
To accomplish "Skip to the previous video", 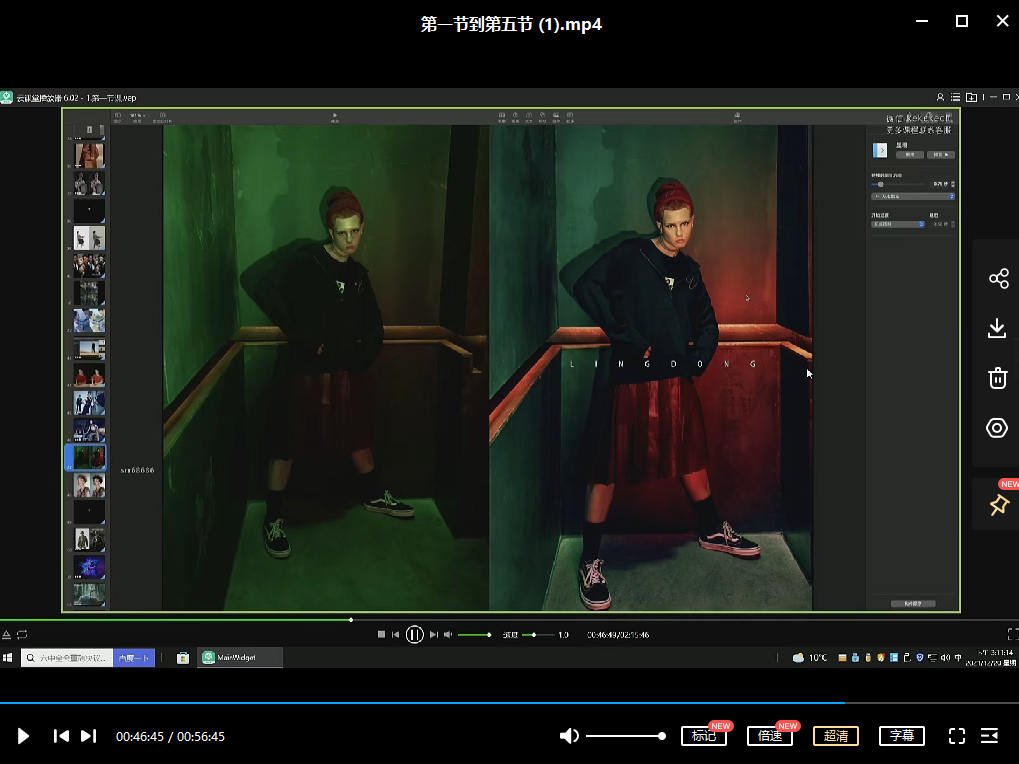I will (x=61, y=736).
